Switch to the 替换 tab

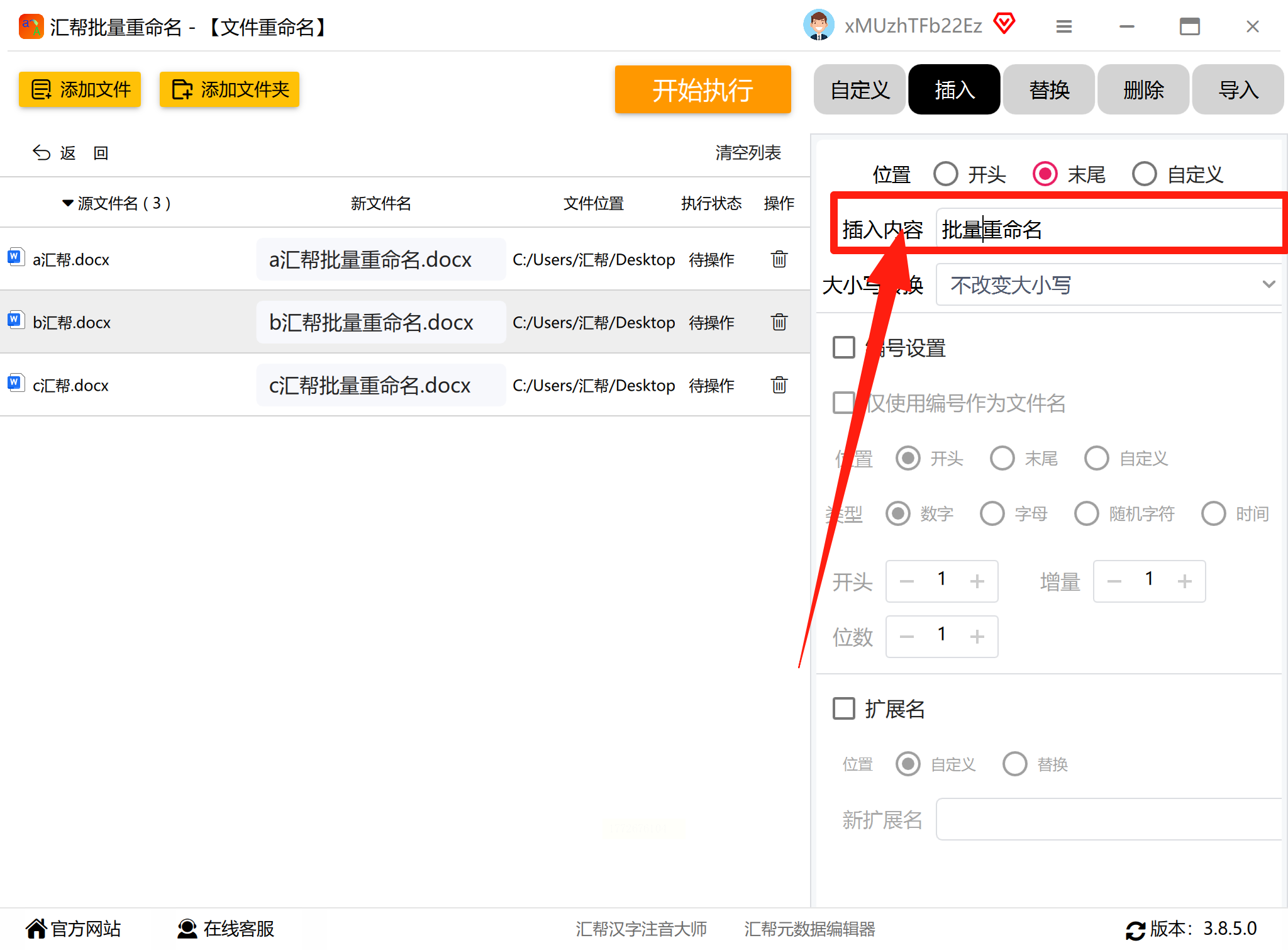tap(1048, 90)
